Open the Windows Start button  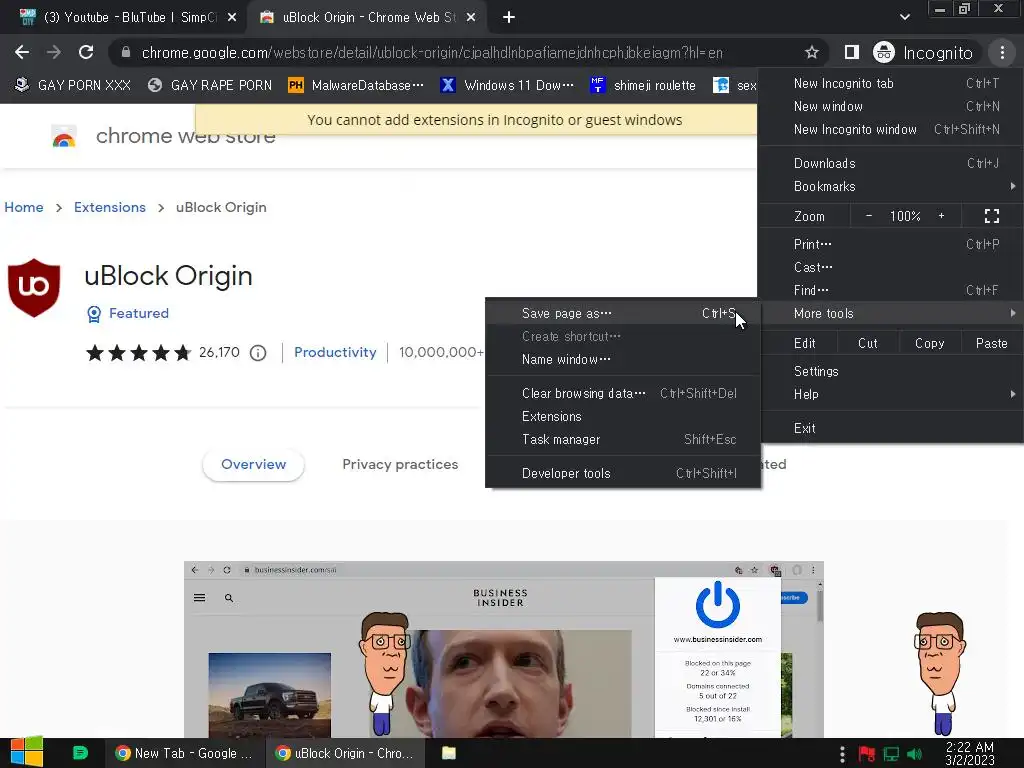(26, 752)
